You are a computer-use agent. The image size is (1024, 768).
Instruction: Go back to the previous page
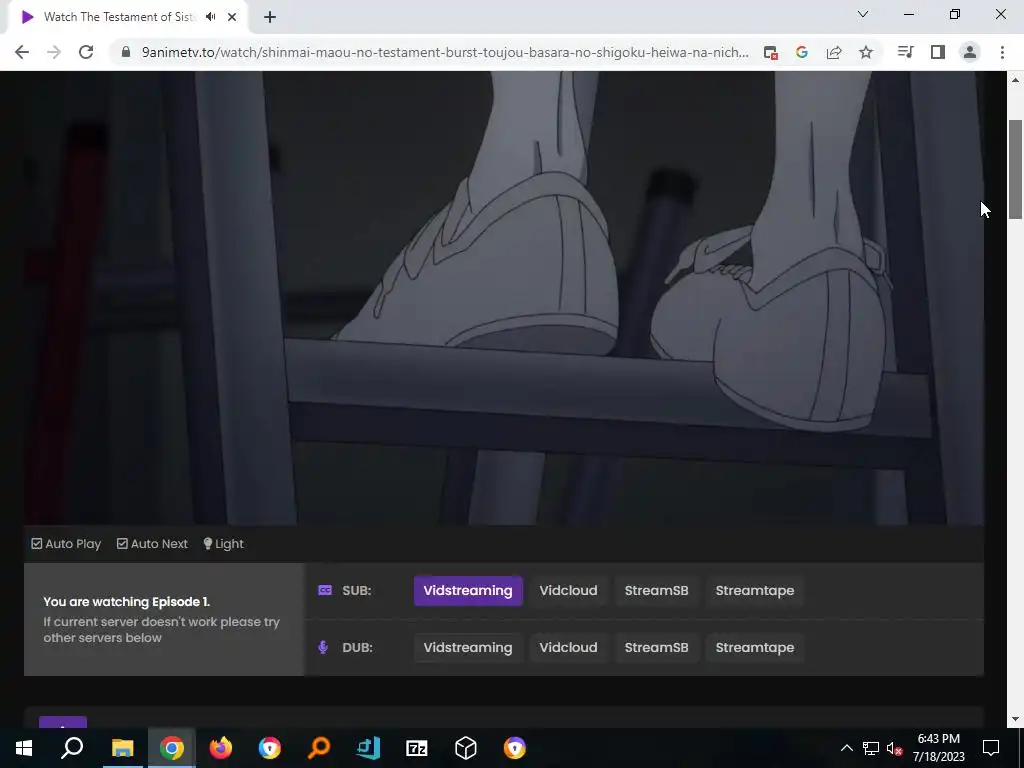click(22, 52)
